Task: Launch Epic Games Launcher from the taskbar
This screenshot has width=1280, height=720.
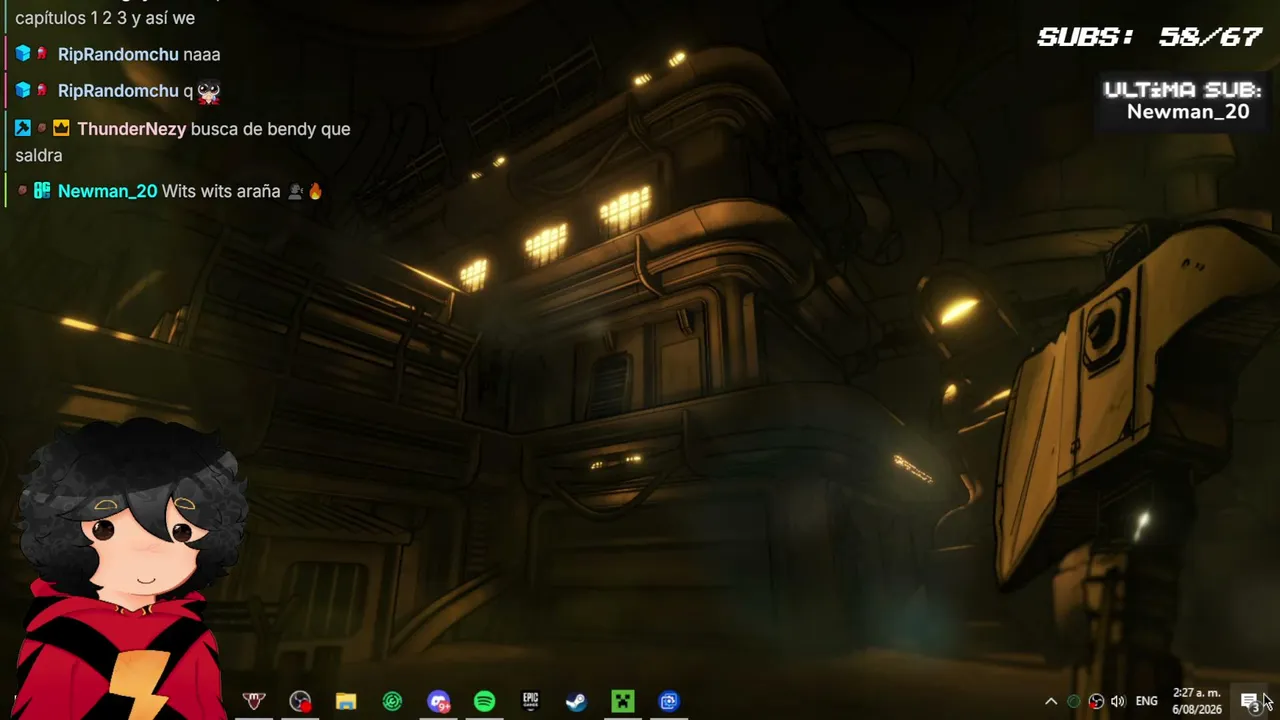Action: (x=530, y=702)
